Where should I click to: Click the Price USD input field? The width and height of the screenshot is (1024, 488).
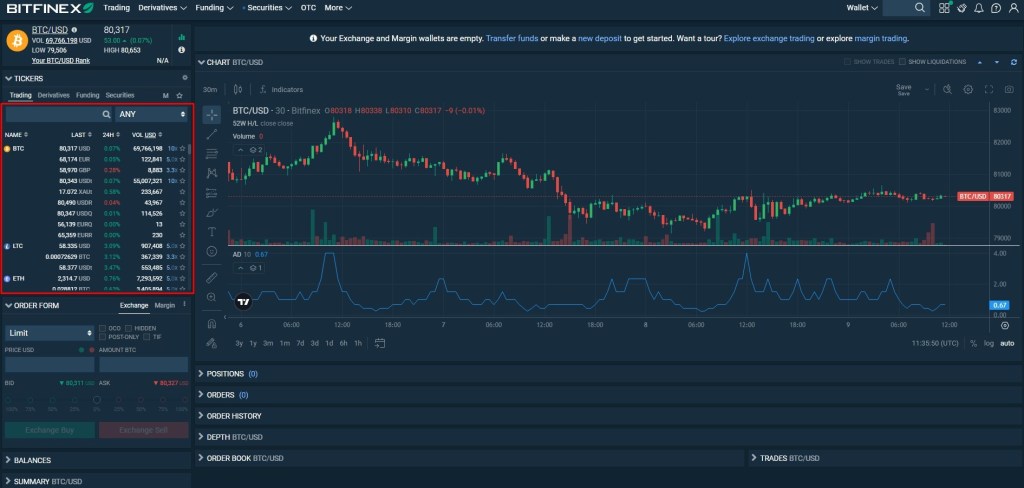pos(50,365)
